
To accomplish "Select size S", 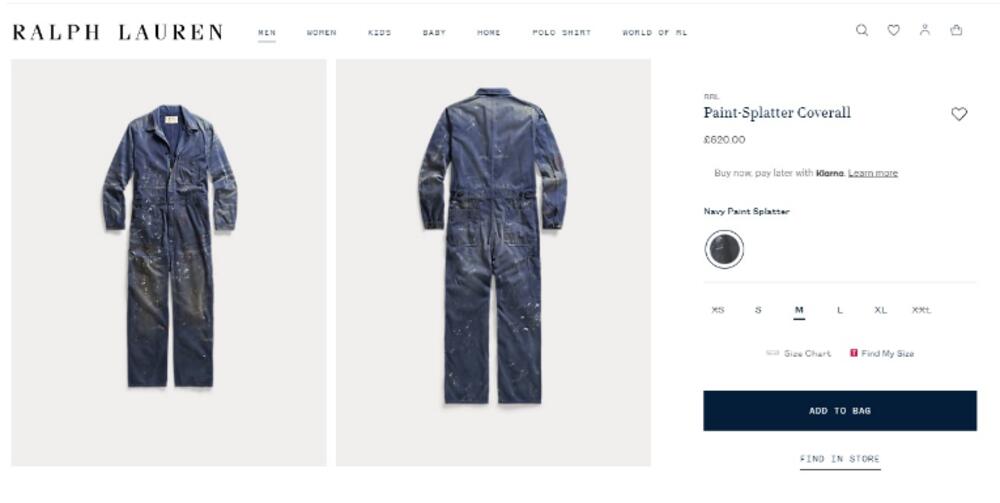I will click(x=758, y=310).
